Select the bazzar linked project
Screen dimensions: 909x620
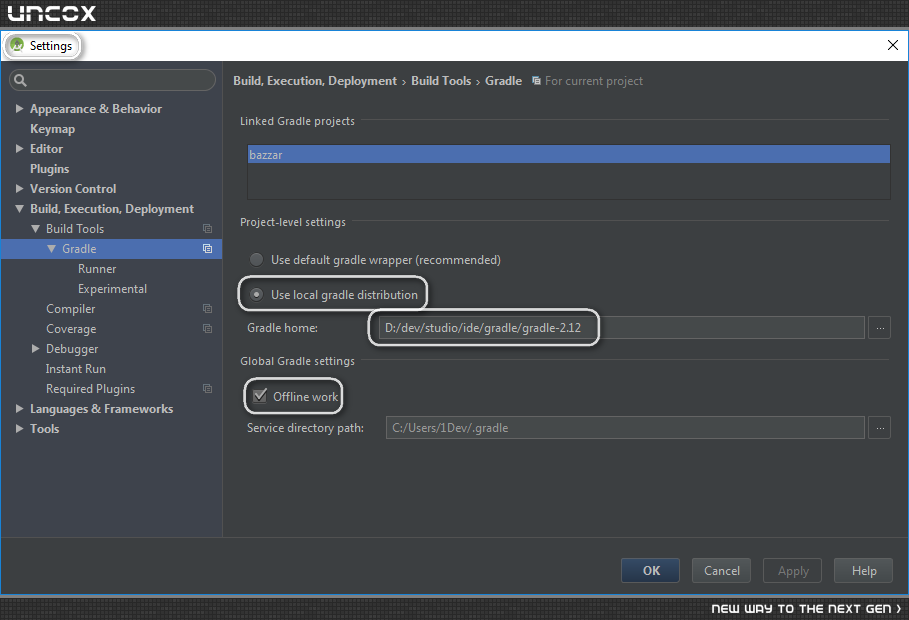(568, 154)
